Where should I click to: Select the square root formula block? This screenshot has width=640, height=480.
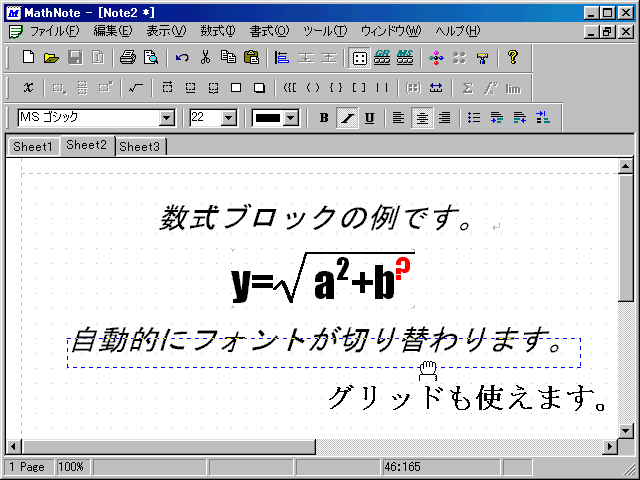coord(323,278)
